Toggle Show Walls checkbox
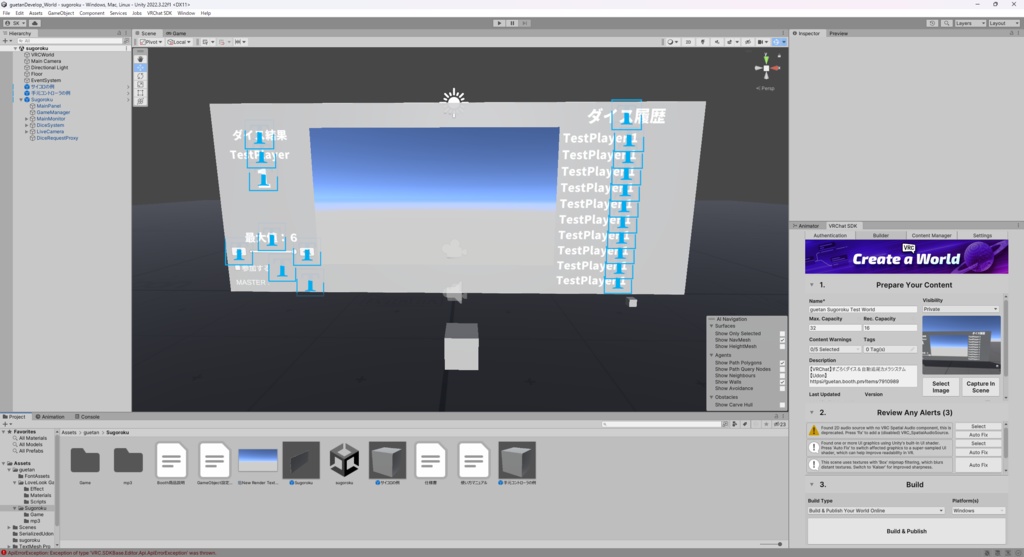 (x=782, y=382)
